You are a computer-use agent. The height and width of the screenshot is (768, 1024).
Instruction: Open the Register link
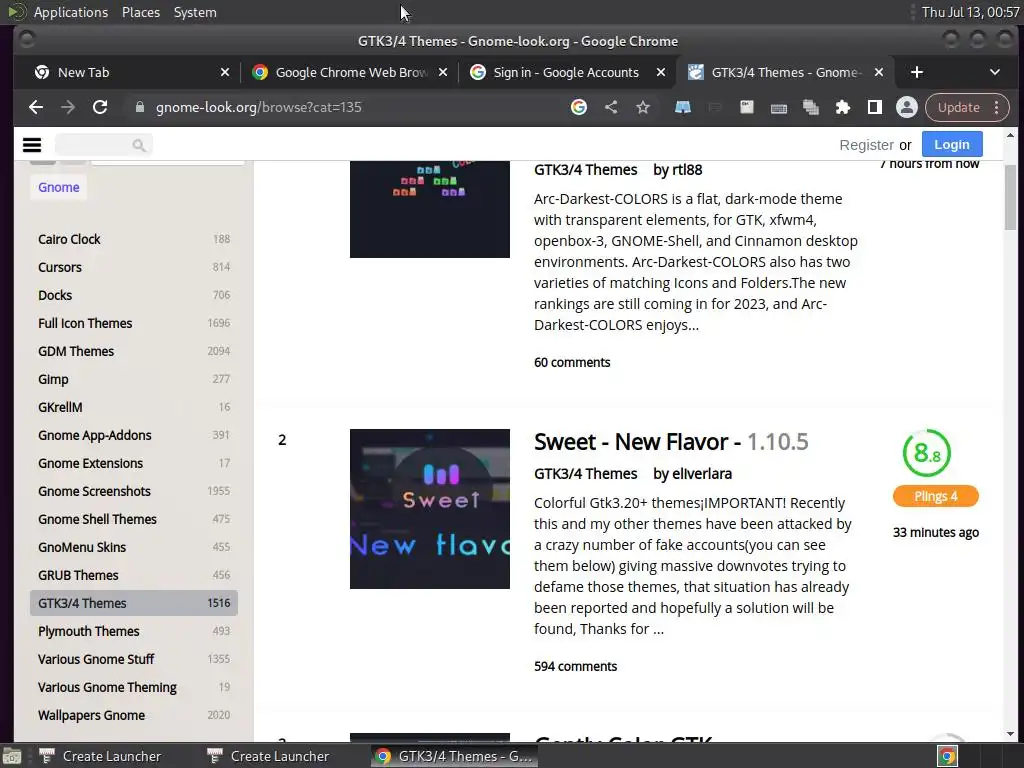866,145
